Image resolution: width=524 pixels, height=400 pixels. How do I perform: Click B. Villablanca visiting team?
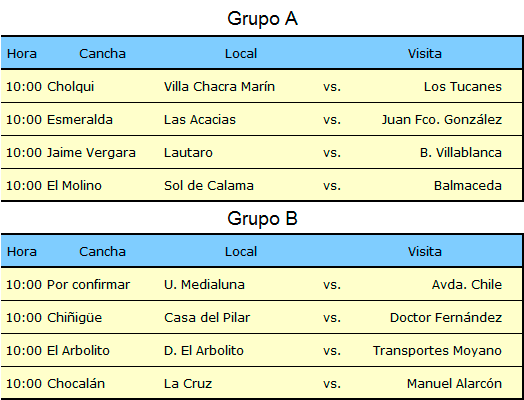tap(461, 153)
